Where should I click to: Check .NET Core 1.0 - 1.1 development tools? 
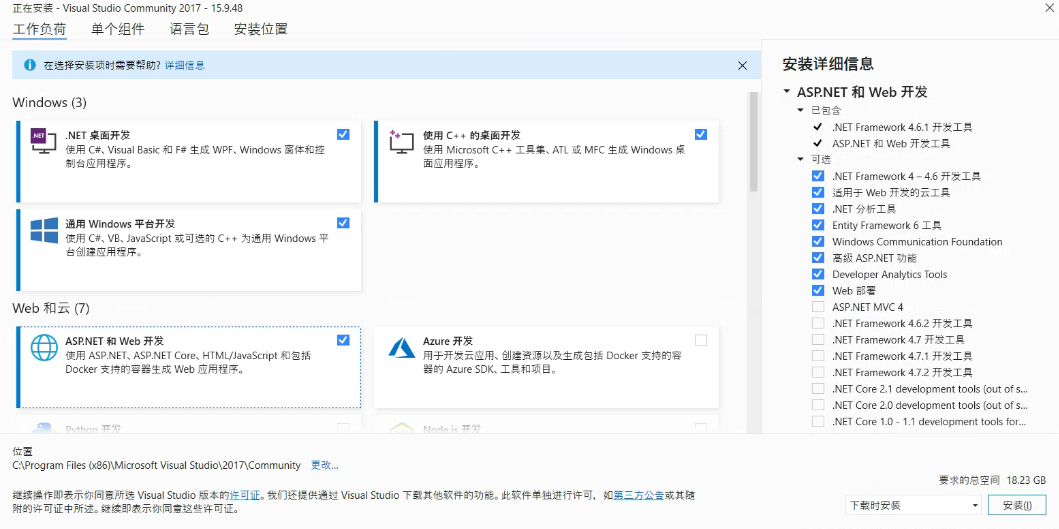click(818, 422)
